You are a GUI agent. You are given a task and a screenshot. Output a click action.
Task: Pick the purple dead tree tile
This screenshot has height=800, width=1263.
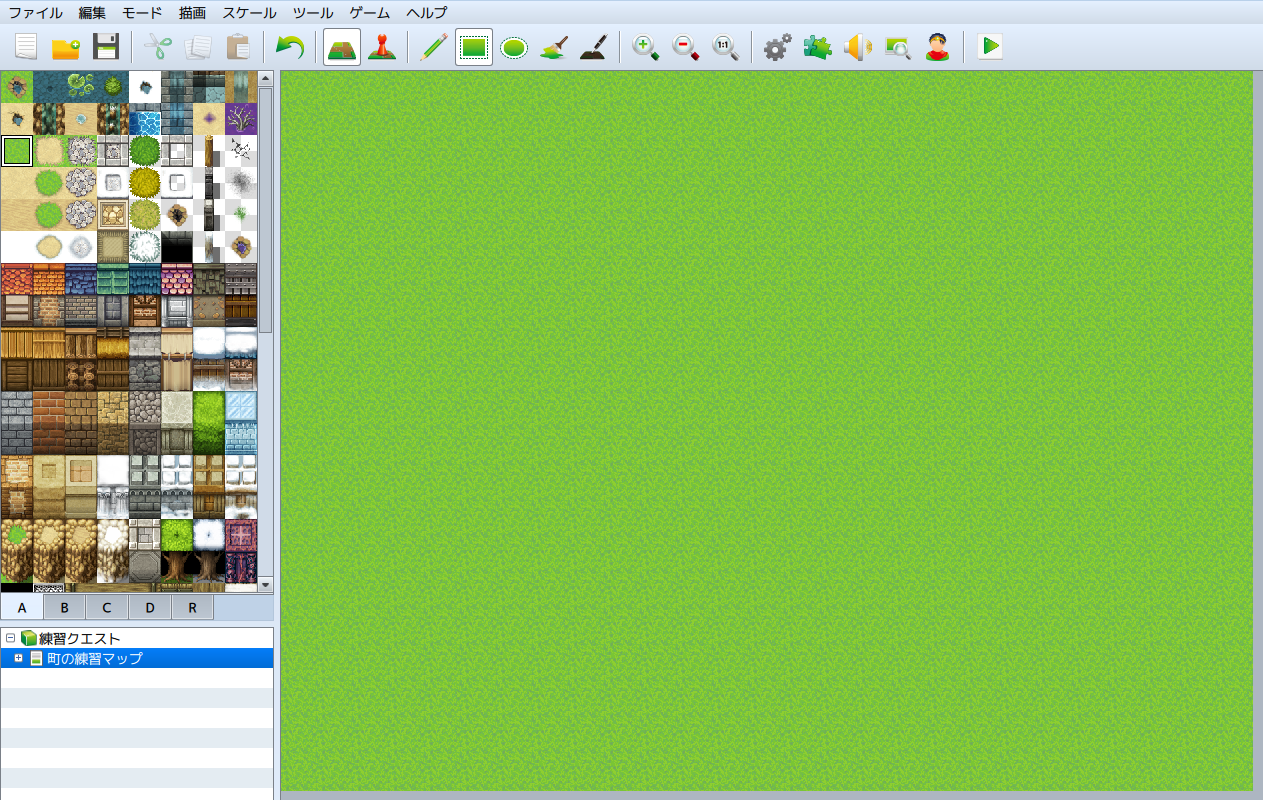point(241,119)
